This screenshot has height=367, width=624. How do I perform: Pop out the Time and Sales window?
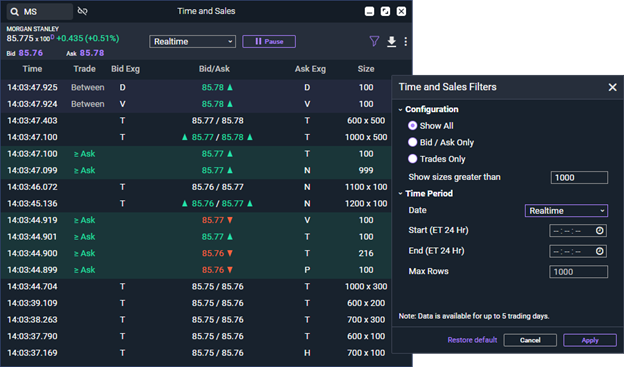point(385,11)
